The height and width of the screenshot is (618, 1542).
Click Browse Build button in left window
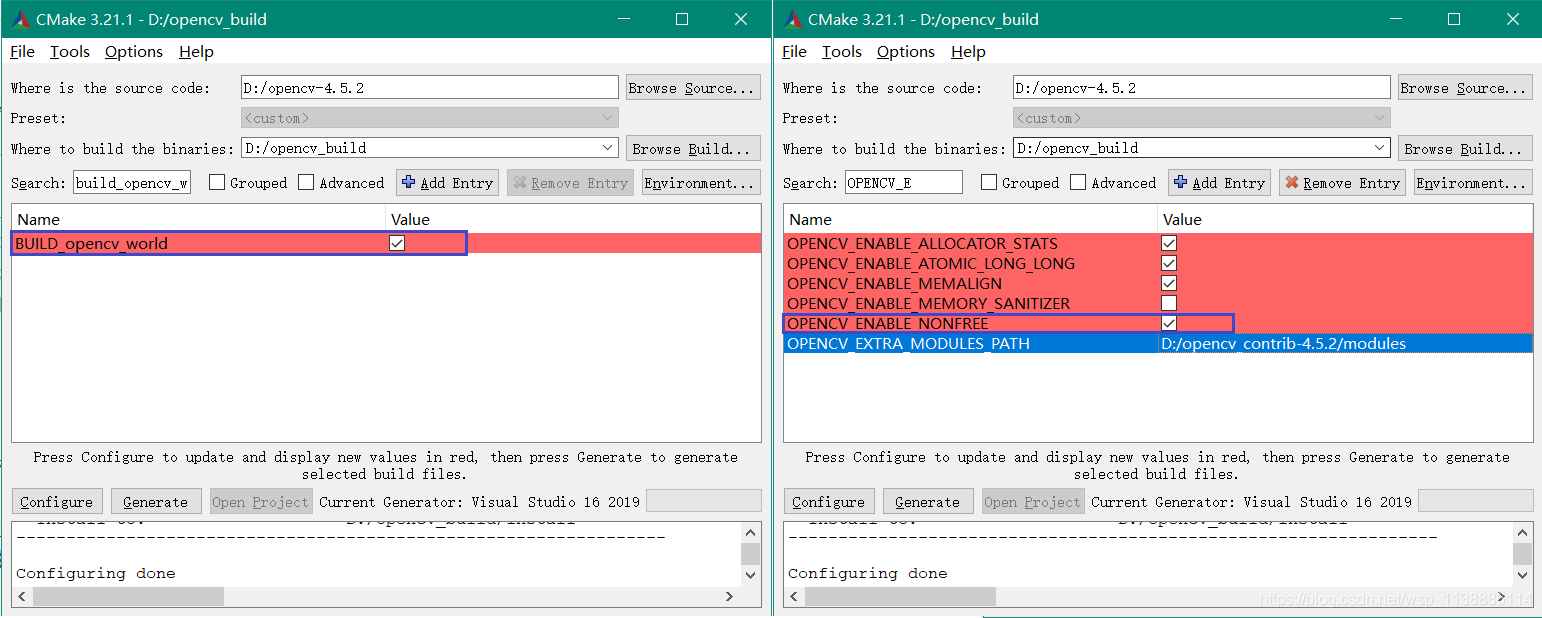click(x=693, y=149)
